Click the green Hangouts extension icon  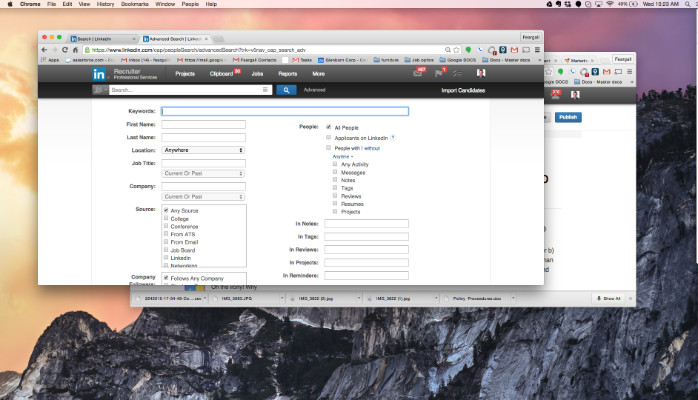tap(468, 50)
